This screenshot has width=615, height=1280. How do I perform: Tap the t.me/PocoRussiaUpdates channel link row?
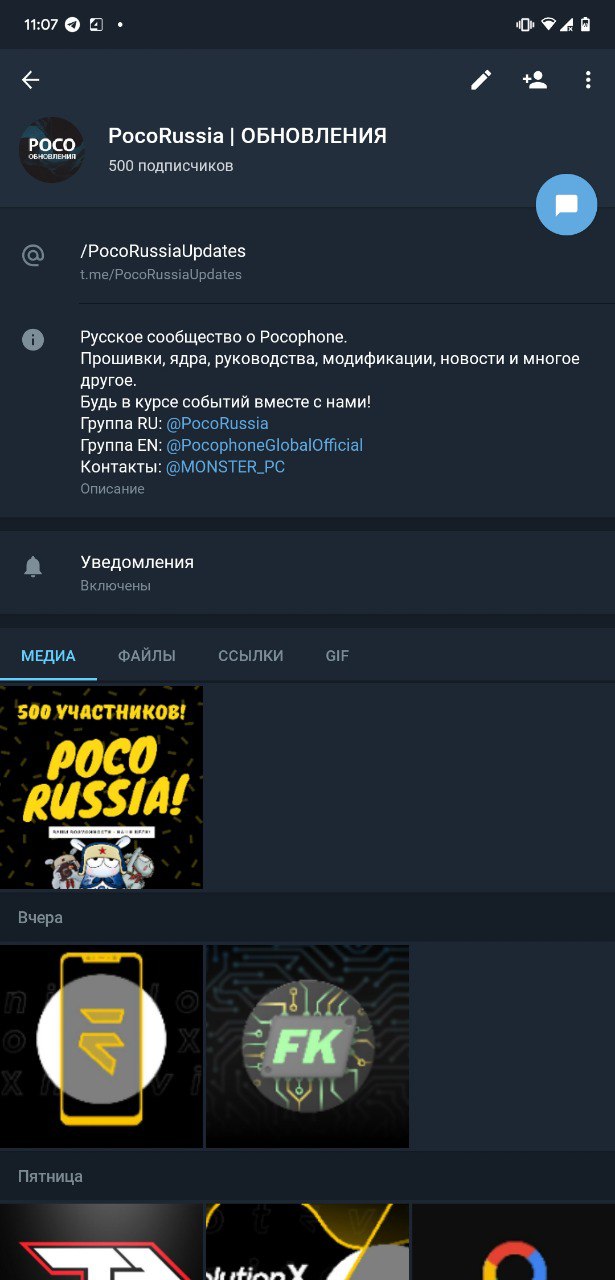pyautogui.click(x=307, y=261)
